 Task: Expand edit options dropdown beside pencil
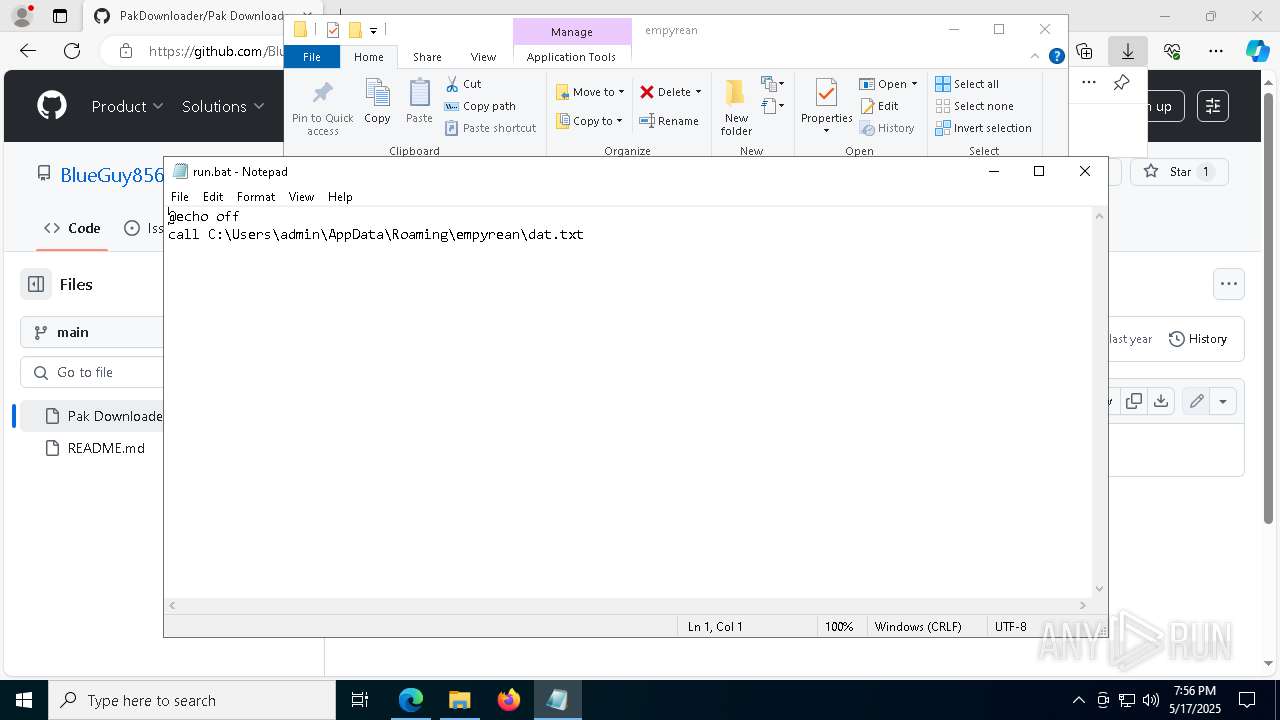click(x=1223, y=401)
